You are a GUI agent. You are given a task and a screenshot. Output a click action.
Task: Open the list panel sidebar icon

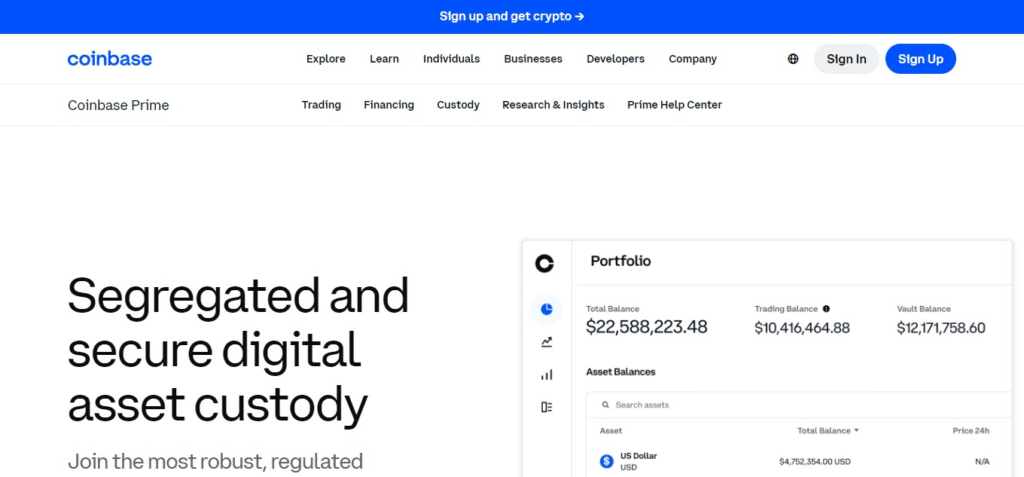(x=547, y=407)
